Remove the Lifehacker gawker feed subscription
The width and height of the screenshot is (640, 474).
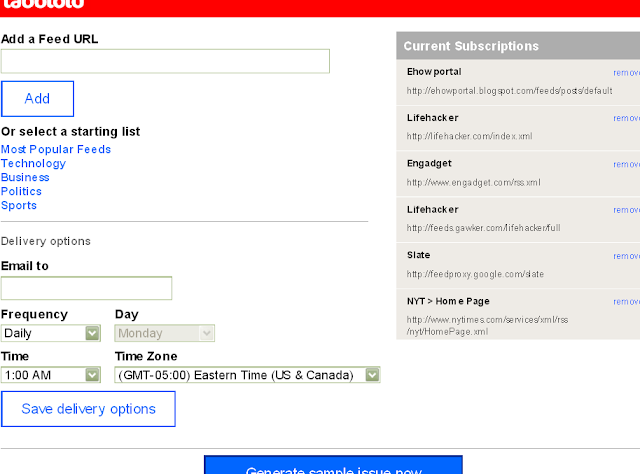pyautogui.click(x=627, y=210)
